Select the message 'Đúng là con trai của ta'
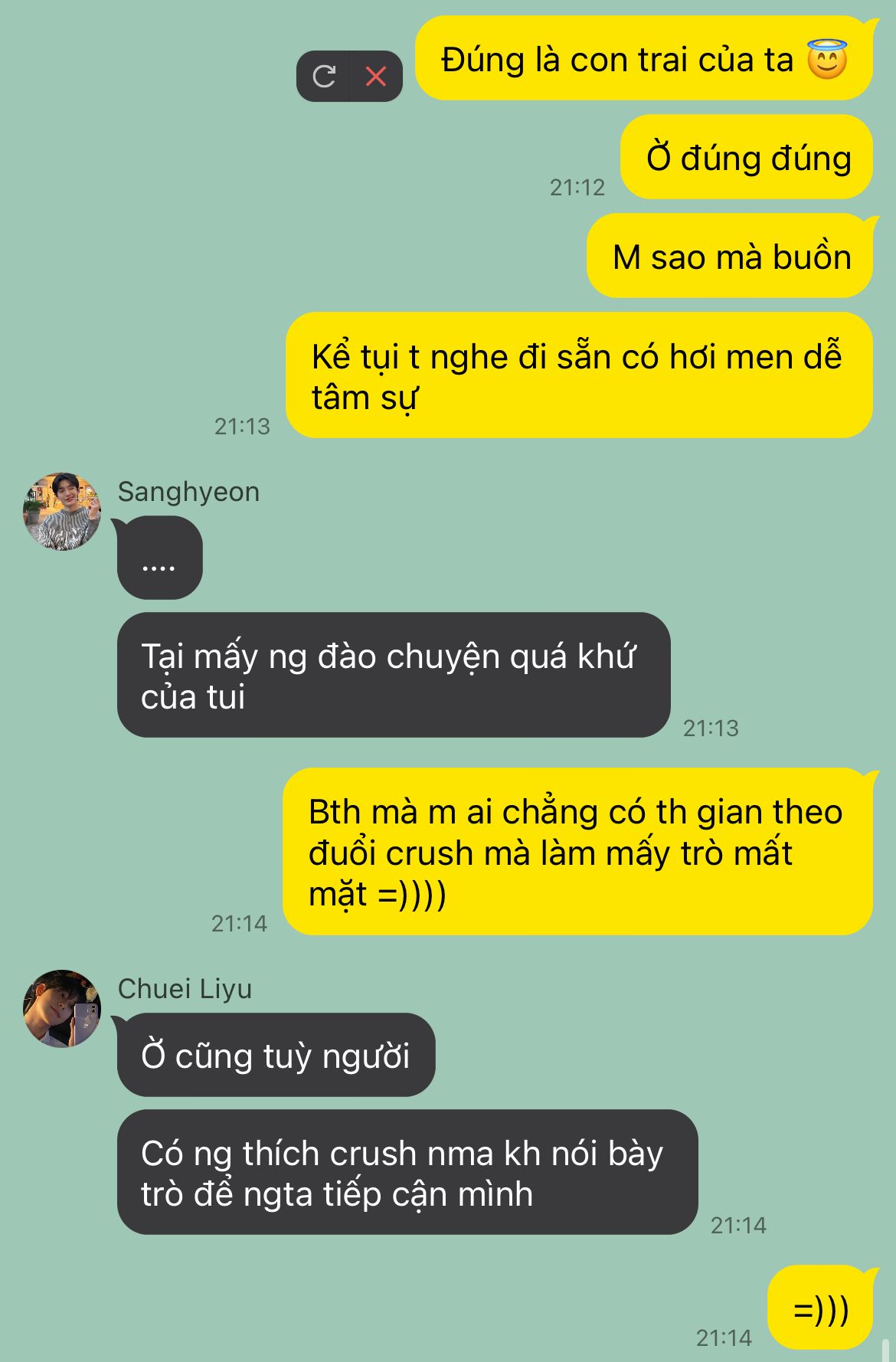The height and width of the screenshot is (1362, 896). point(644,58)
